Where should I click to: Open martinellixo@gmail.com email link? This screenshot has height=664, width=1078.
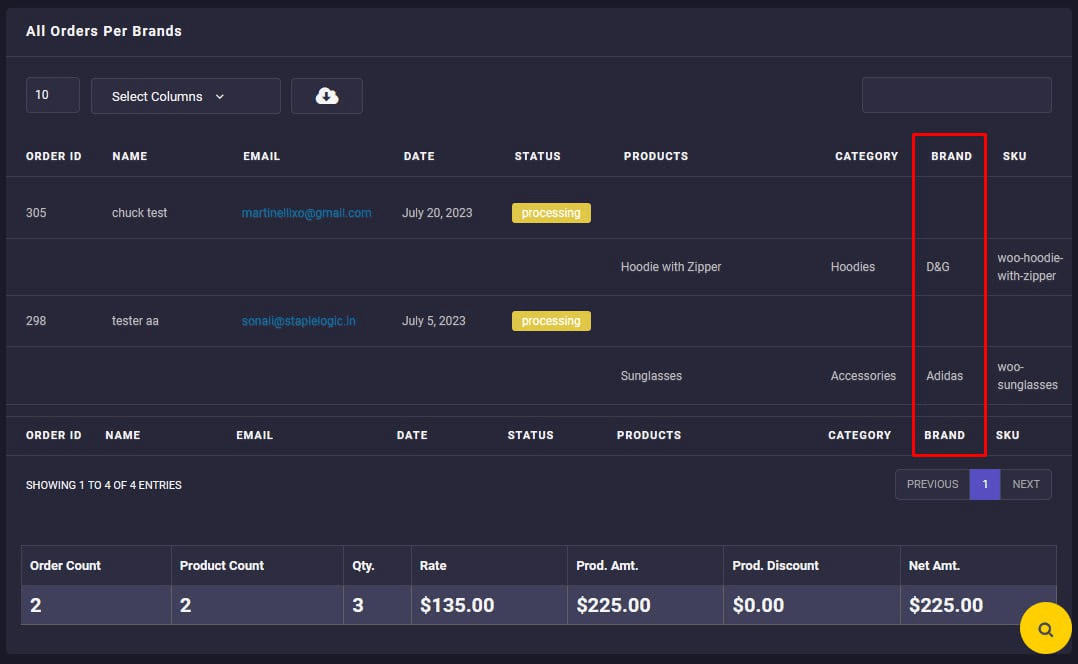tap(306, 213)
